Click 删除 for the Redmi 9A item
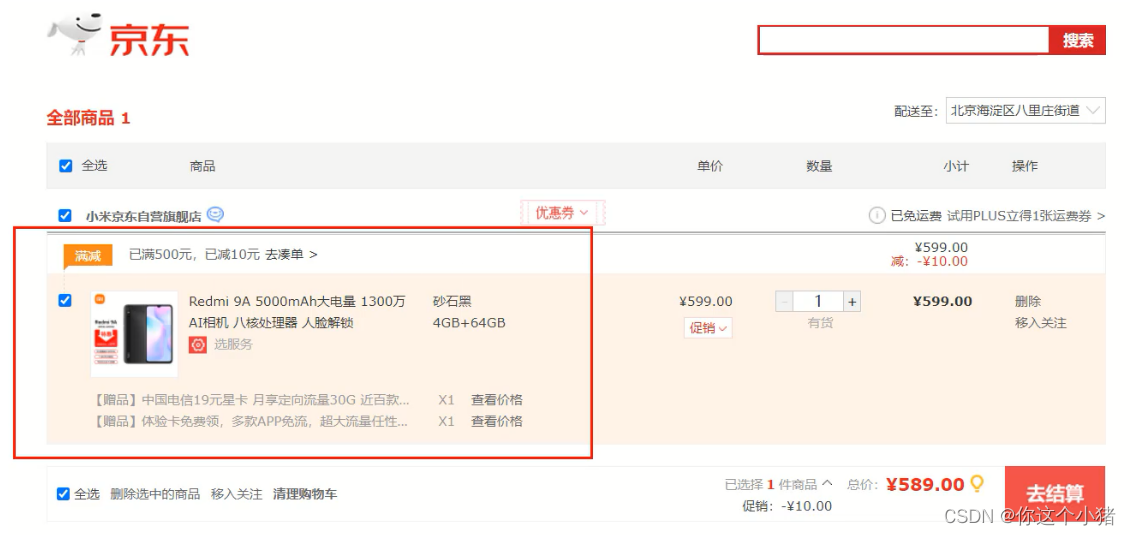Screen dimensions: 1131x535 (1028, 301)
